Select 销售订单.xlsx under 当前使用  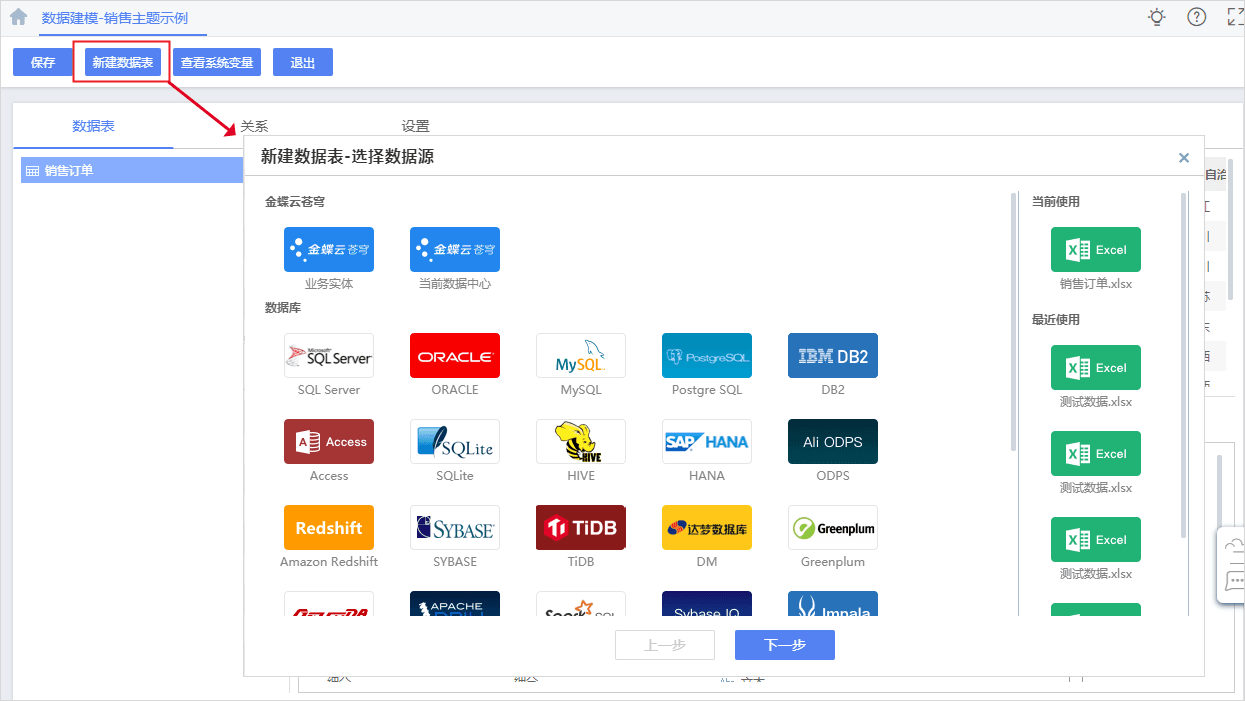coord(1096,249)
